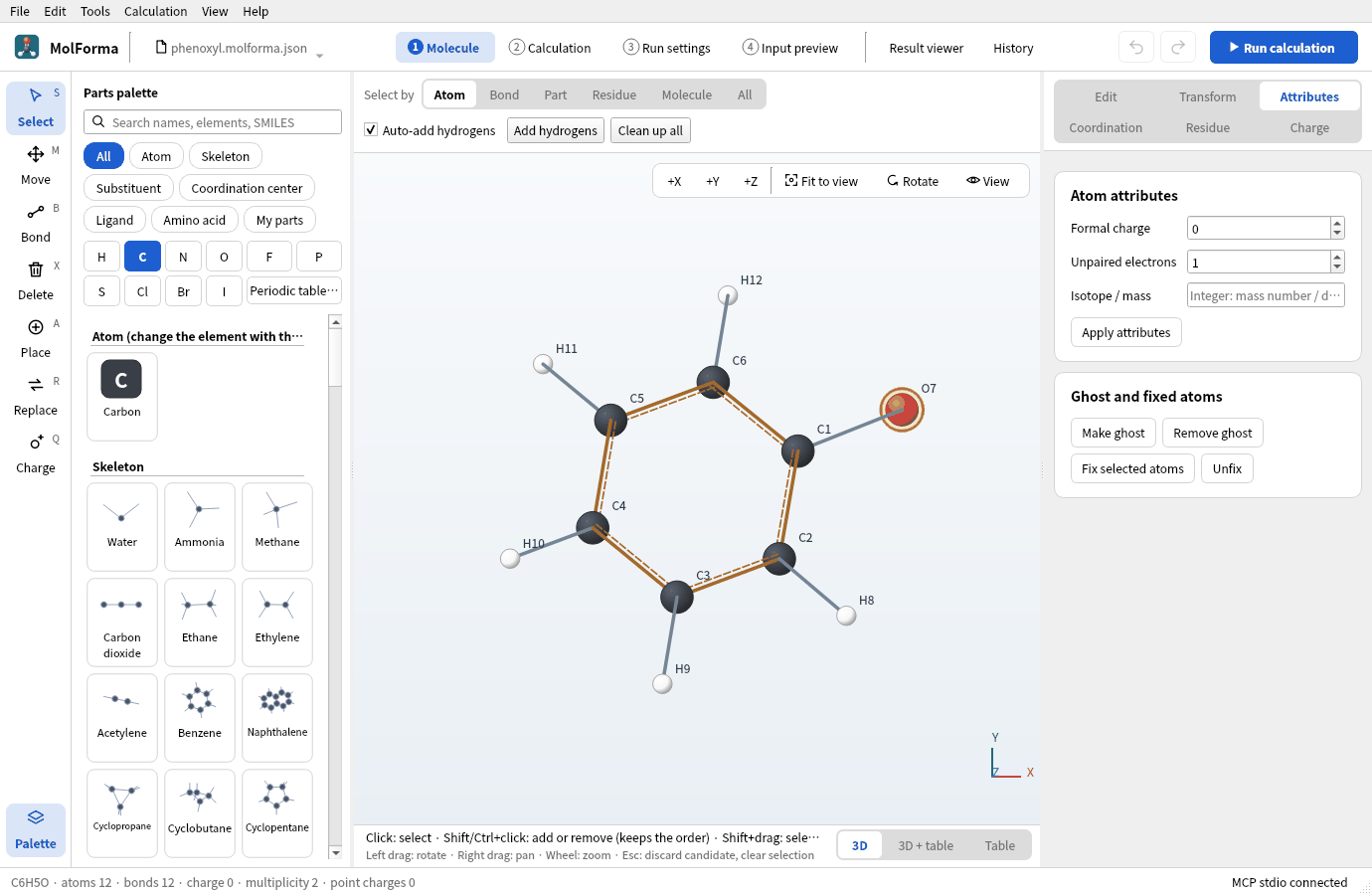Set selection mode to Residue
Screen dimensions: 1372x895
coord(614,94)
